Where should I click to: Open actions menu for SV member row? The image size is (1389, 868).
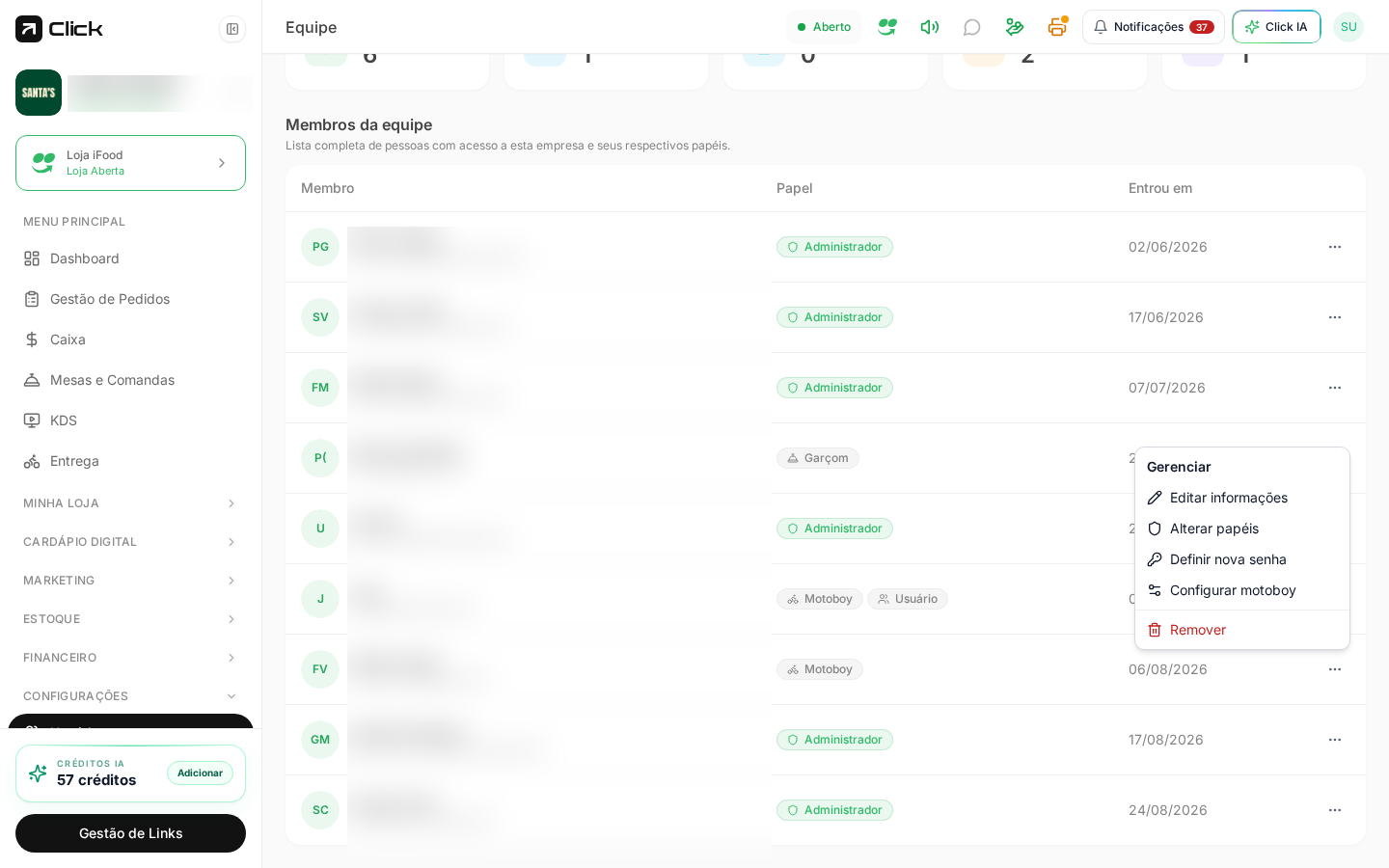(1335, 317)
